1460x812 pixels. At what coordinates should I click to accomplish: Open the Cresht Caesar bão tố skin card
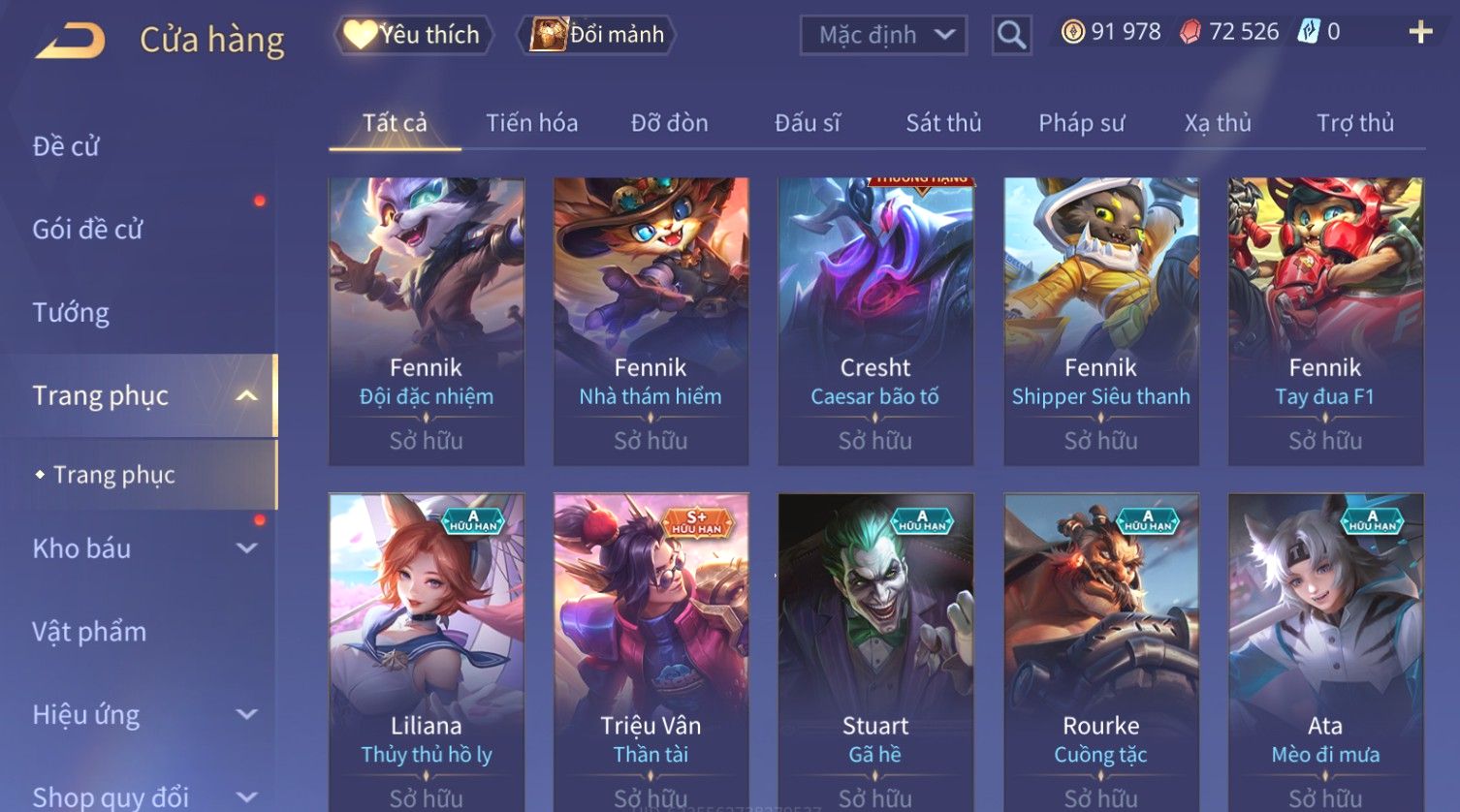pos(875,321)
